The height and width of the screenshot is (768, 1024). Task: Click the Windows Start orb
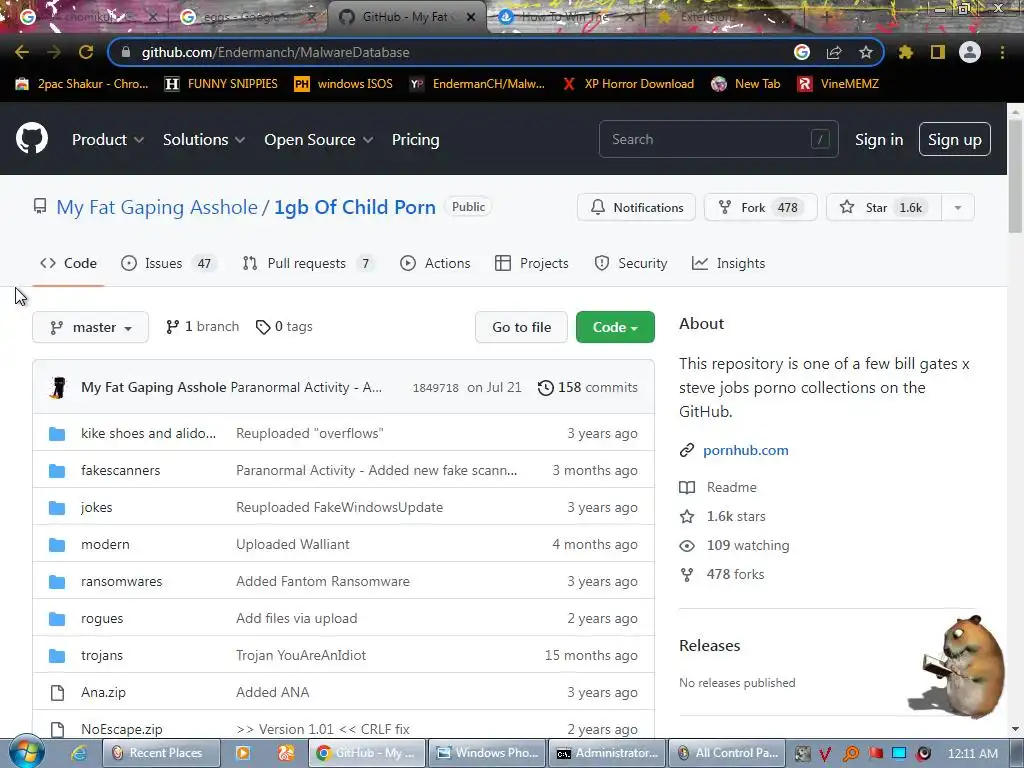pyautogui.click(x=27, y=752)
